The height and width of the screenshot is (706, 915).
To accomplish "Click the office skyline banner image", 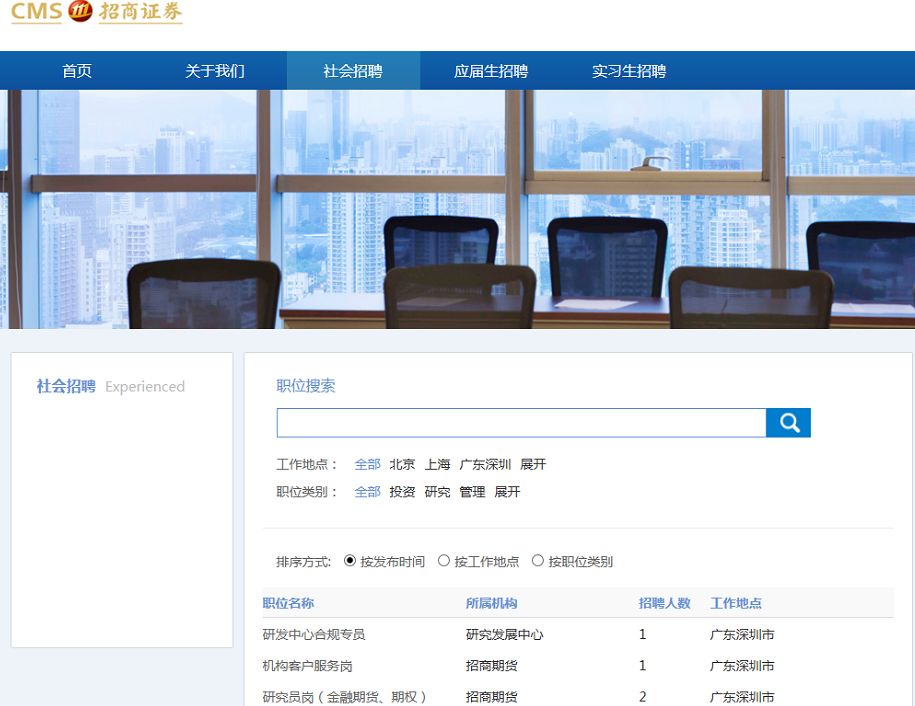I will (x=458, y=209).
